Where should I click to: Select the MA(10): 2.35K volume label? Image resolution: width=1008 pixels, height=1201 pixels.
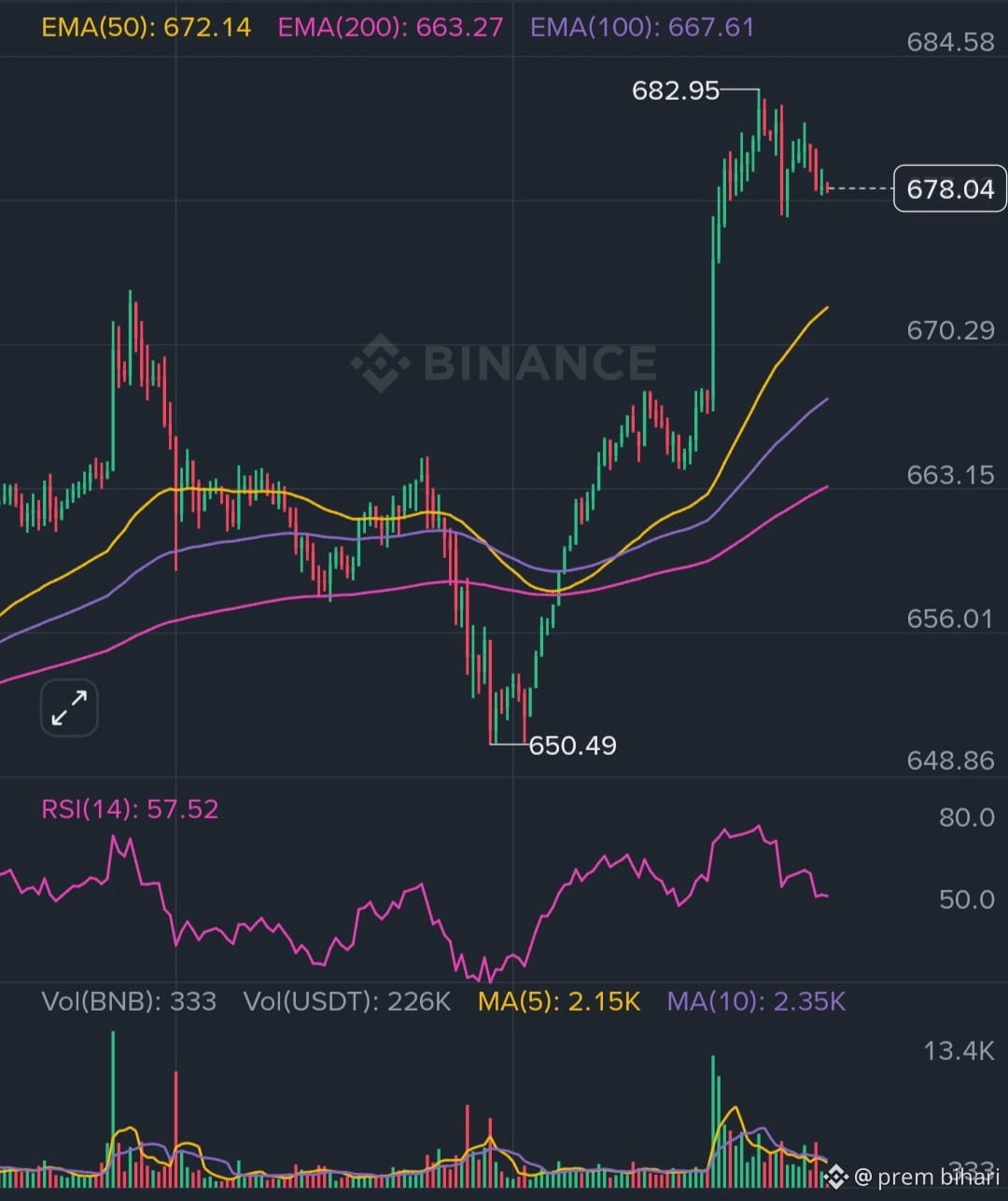[756, 1001]
